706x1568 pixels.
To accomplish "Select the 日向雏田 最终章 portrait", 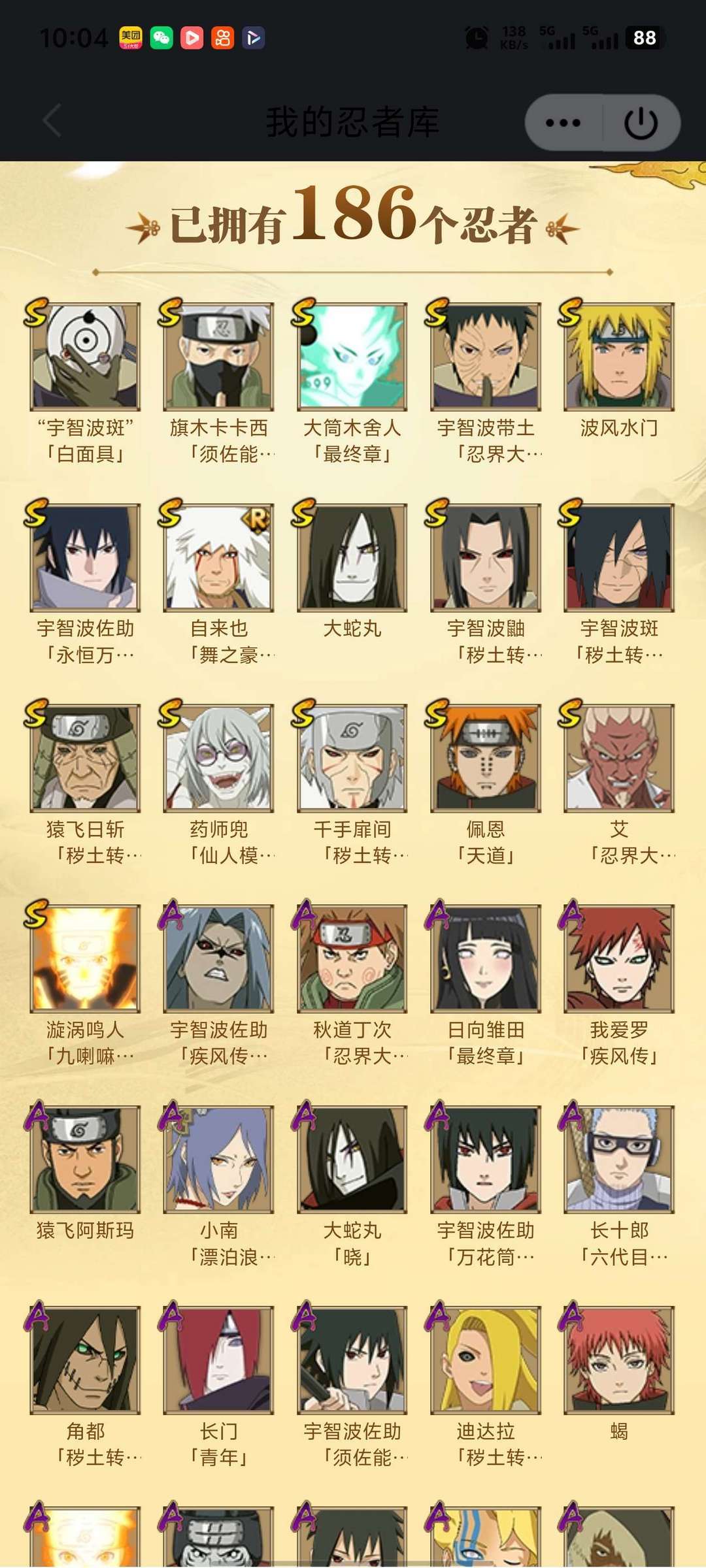I will click(x=485, y=958).
